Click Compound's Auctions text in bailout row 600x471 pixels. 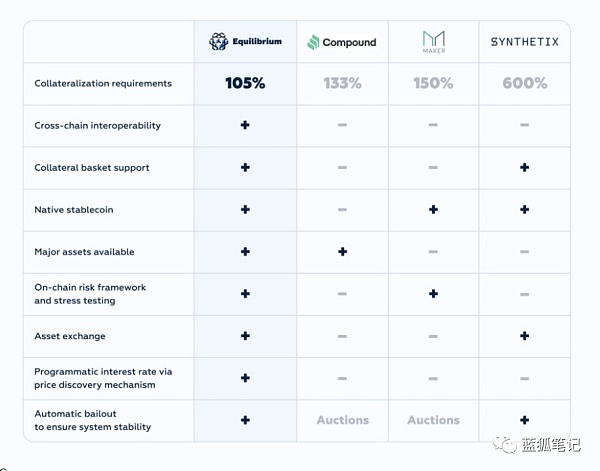[342, 420]
